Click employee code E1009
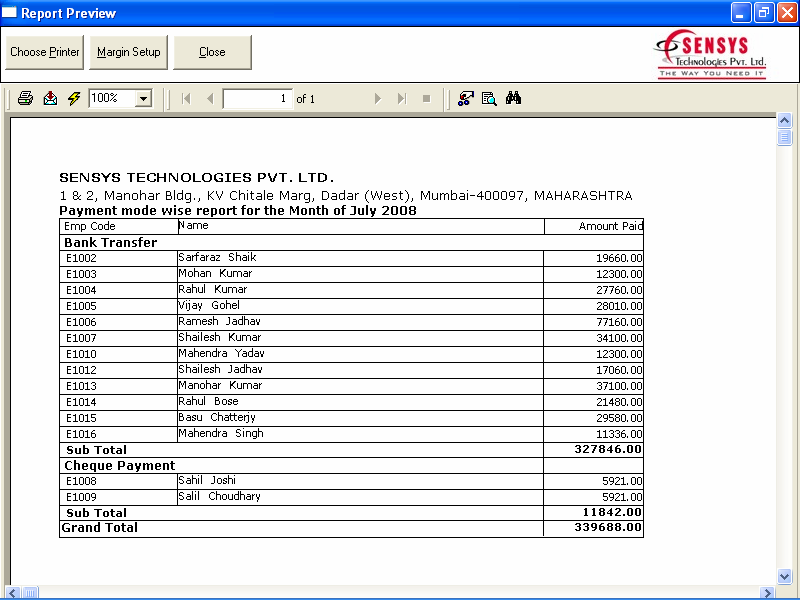 pos(81,497)
